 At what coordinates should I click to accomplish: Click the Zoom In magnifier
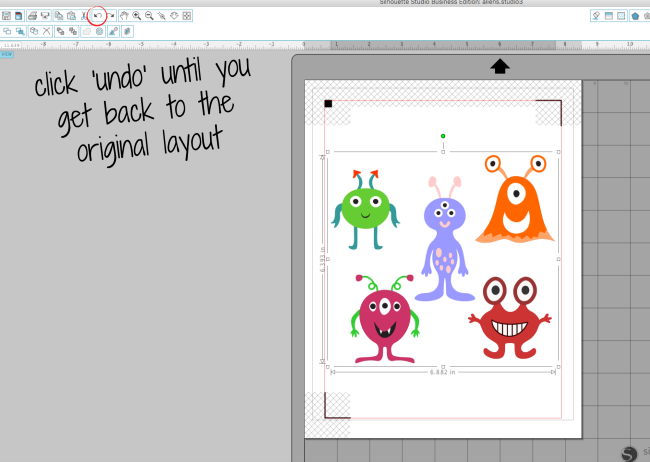[x=136, y=16]
